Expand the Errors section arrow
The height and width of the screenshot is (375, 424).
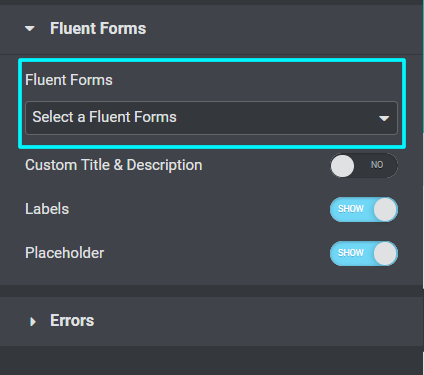pyautogui.click(x=32, y=321)
